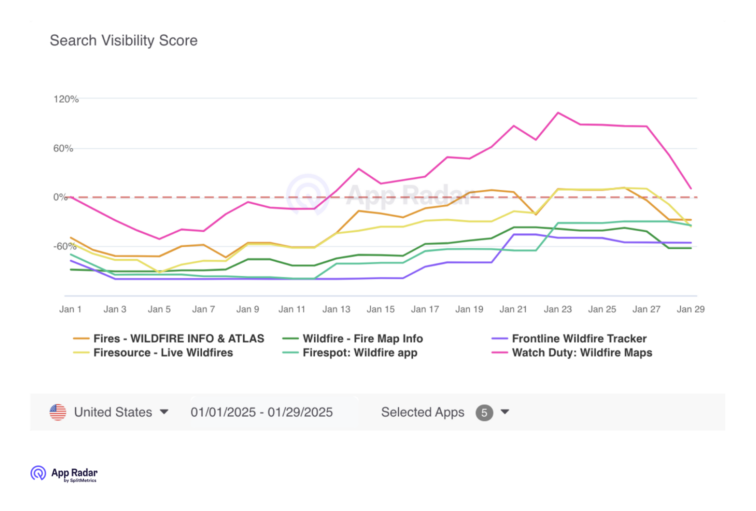Screen dimensions: 756x511
Task: Click the Watch Duty peak at Jan 23
Action: coord(558,113)
